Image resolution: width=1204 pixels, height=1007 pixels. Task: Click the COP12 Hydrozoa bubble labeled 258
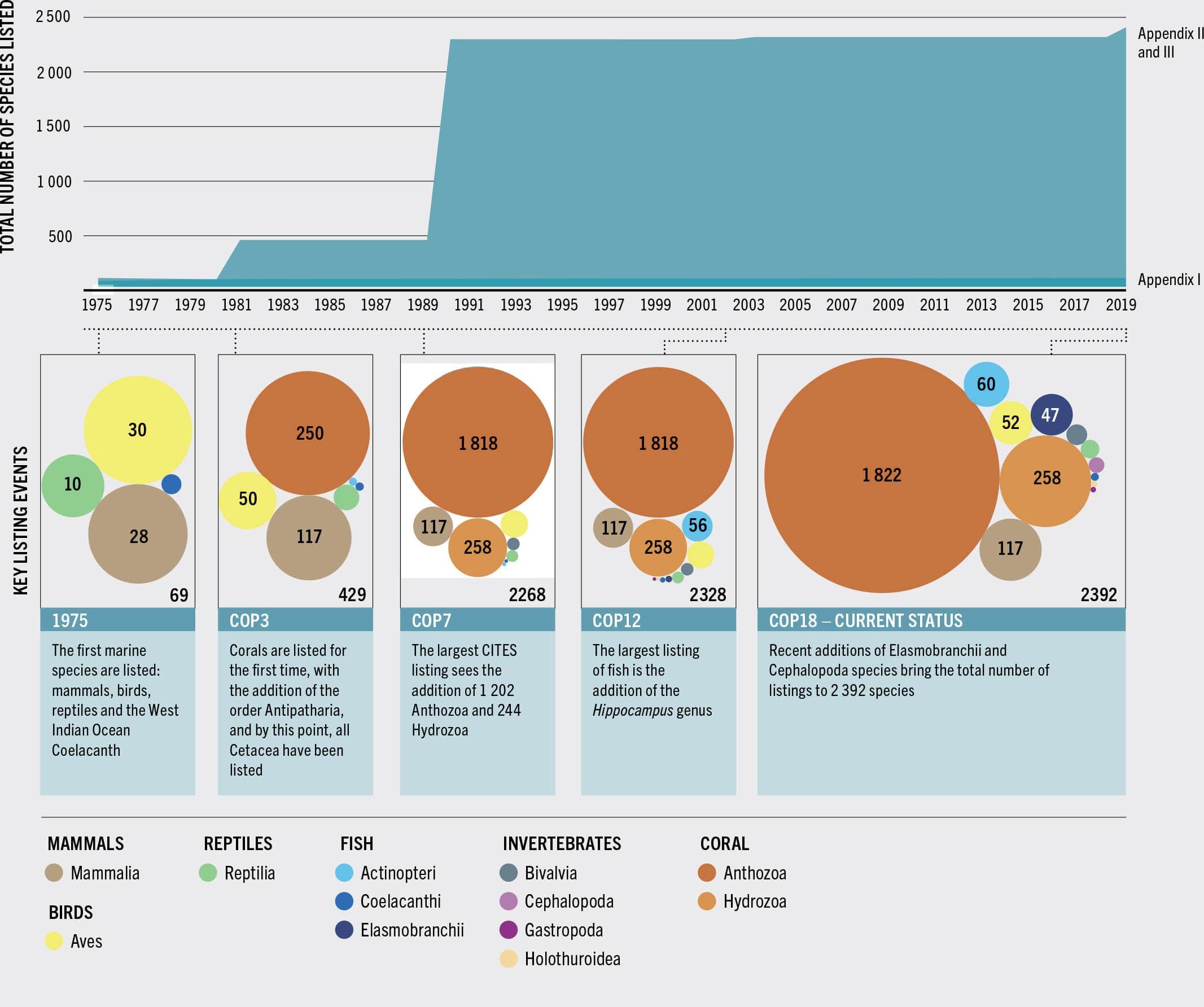(658, 547)
